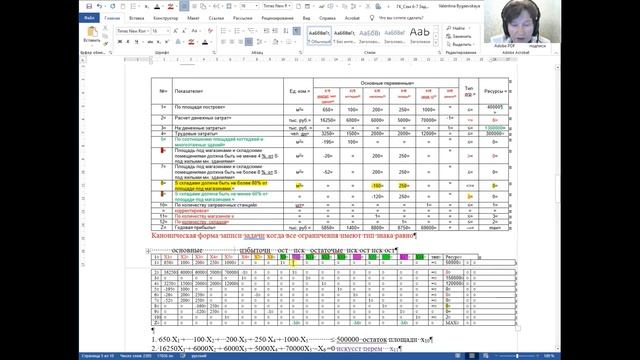Open the table move handle above the lower table

click(x=148, y=251)
